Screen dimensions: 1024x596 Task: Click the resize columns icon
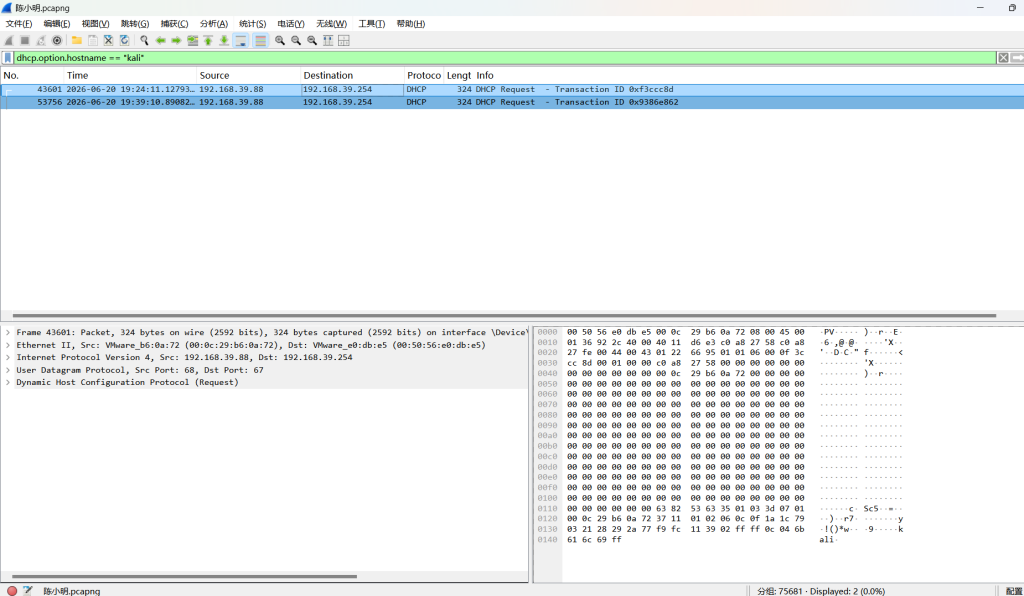(x=328, y=40)
